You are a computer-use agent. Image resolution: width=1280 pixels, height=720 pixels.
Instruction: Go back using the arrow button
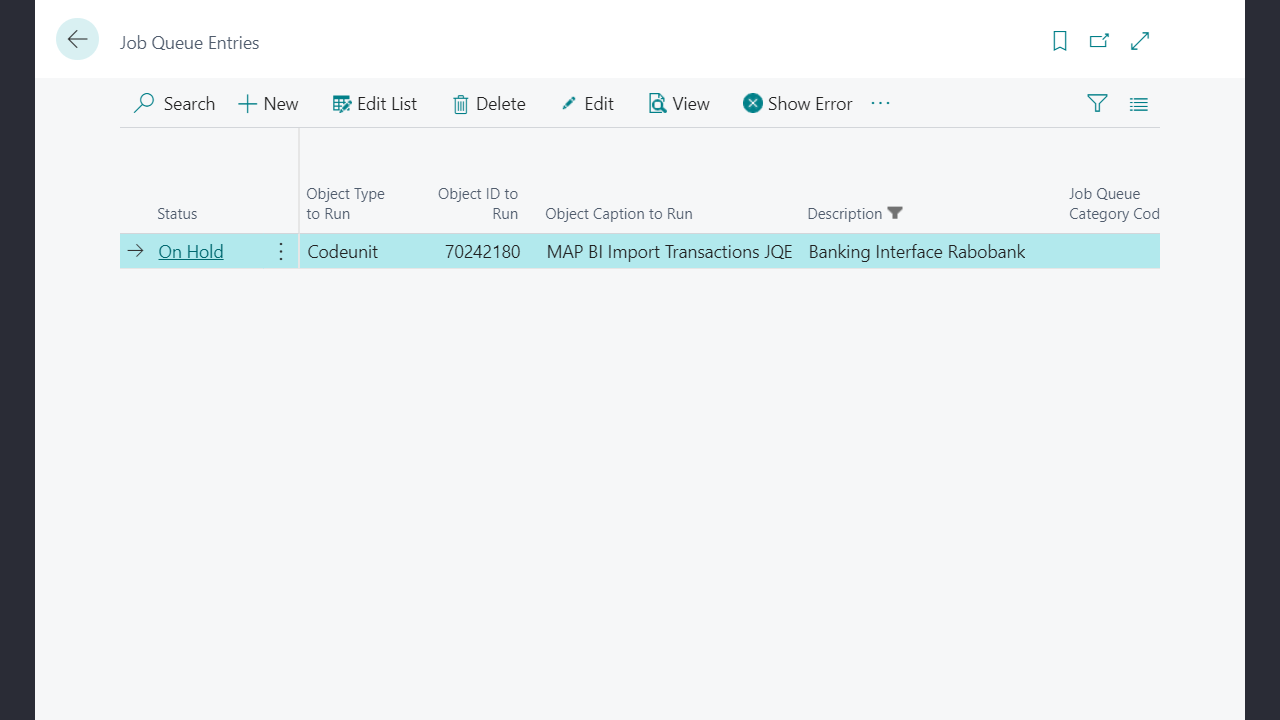(77, 39)
